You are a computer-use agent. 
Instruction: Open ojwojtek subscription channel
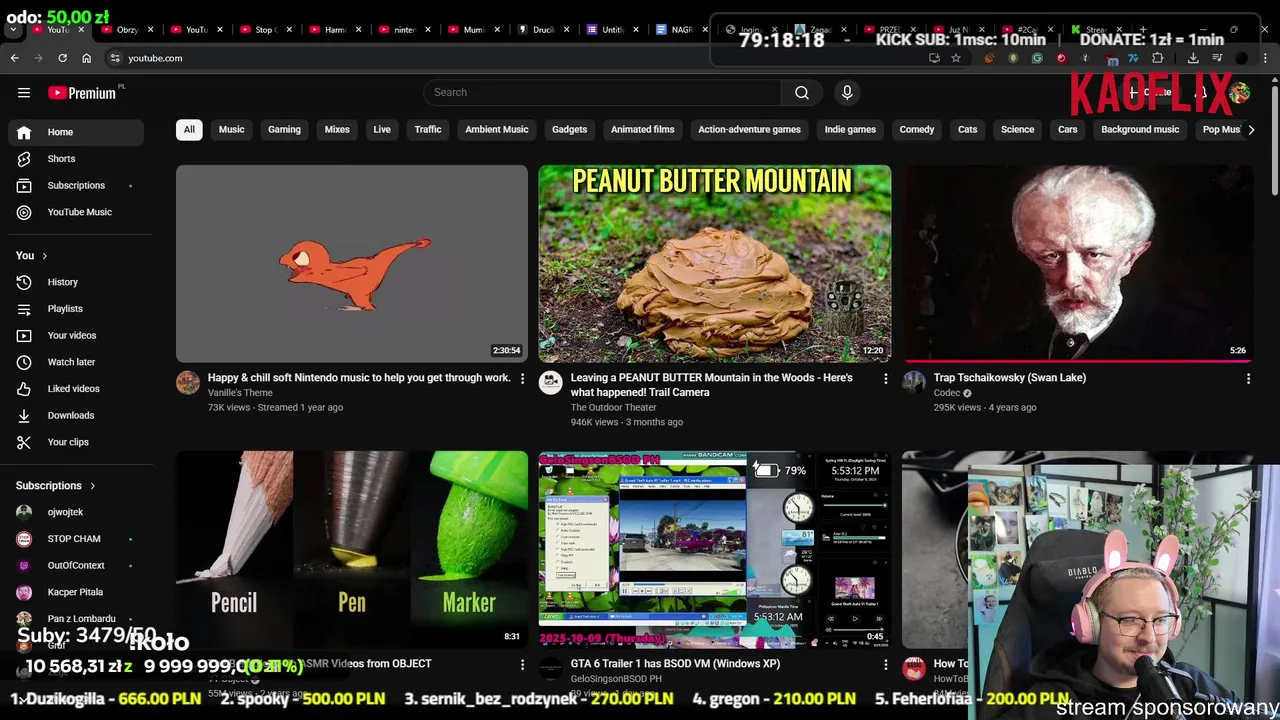click(x=76, y=512)
